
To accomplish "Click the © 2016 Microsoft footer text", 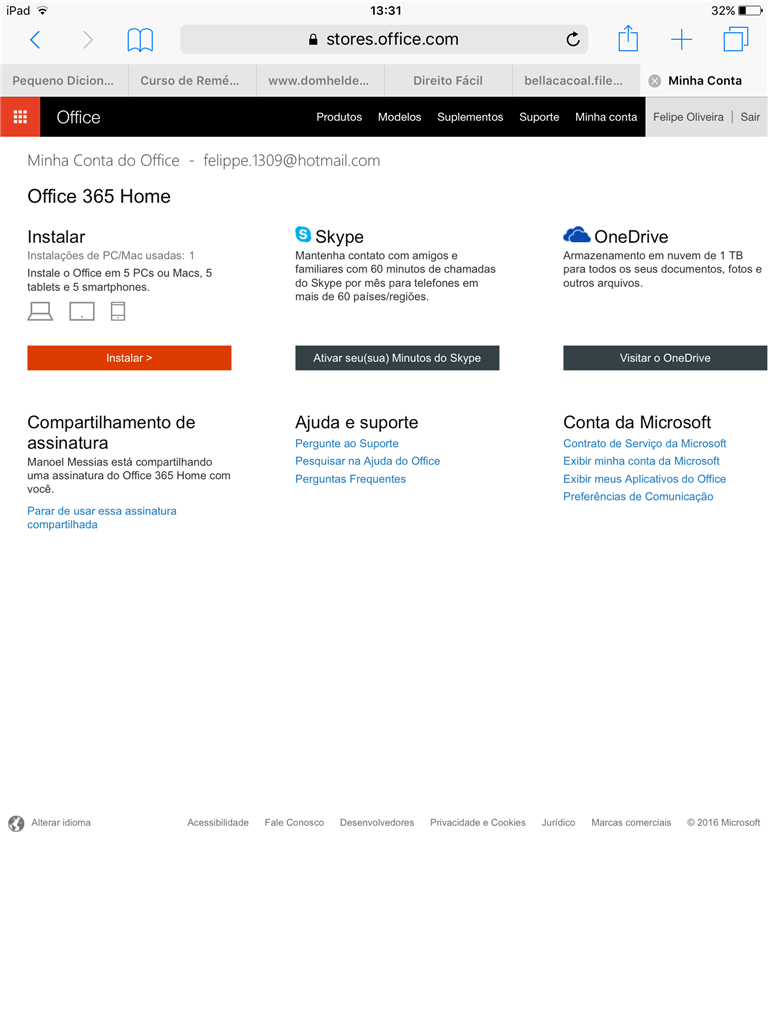I will [x=724, y=823].
